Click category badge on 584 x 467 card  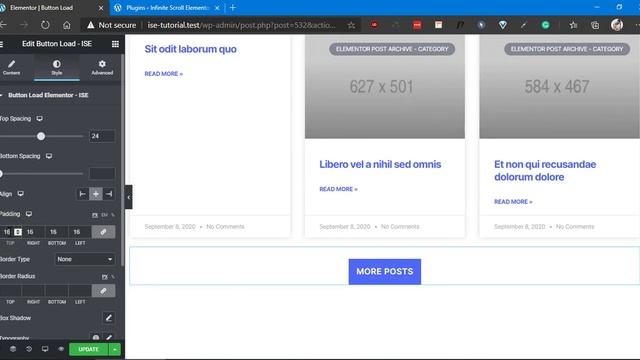(x=567, y=49)
